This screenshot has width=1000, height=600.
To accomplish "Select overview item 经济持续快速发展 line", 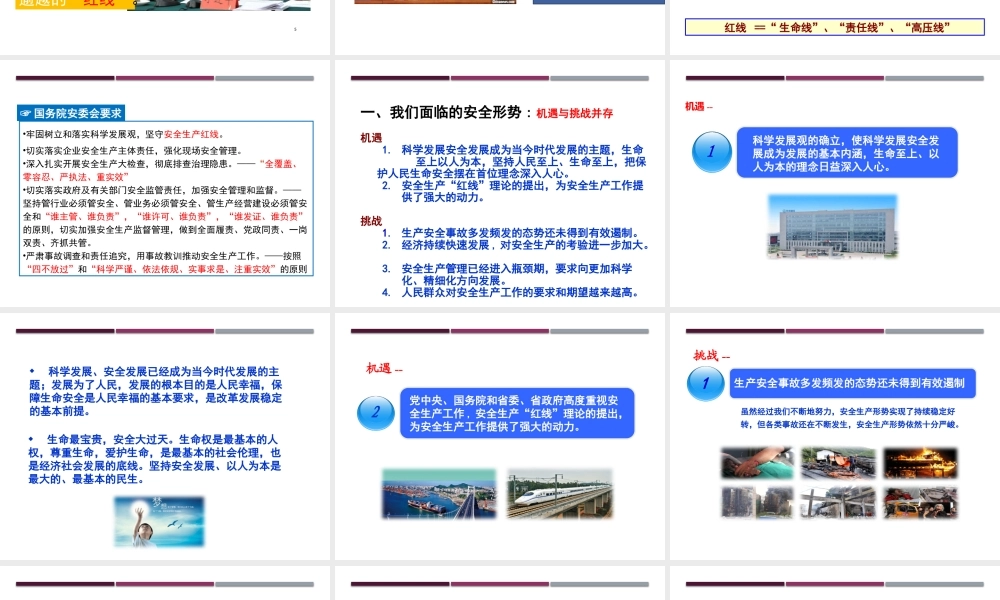I will pyautogui.click(x=515, y=245).
